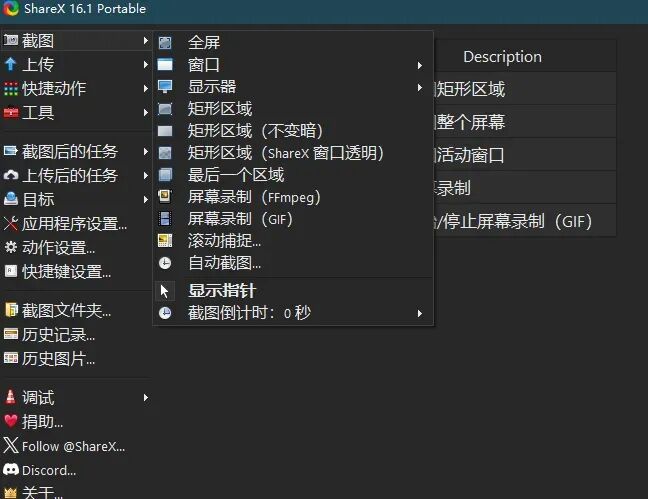
Task: Open 应用程序设置... from the sidebar
Action: [75, 223]
